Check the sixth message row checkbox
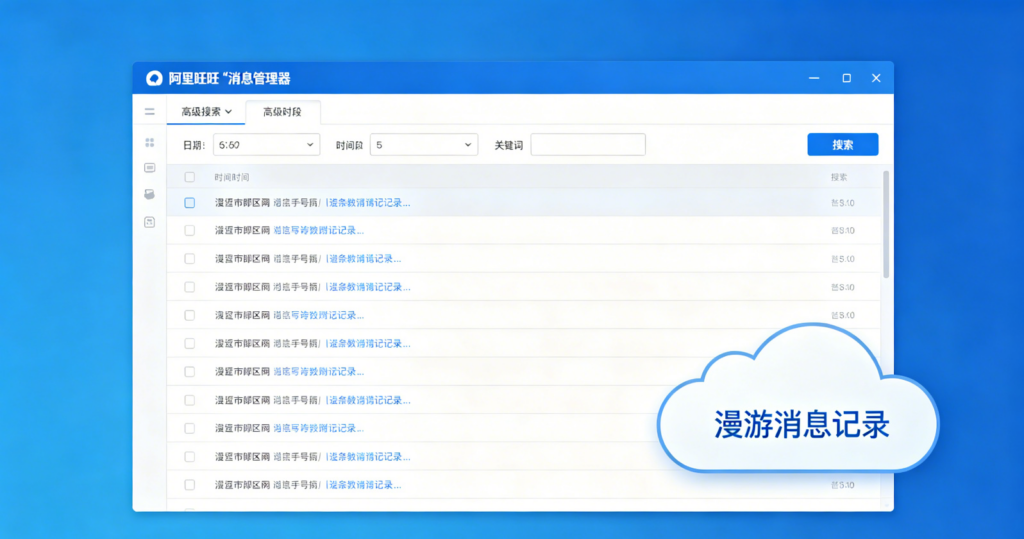 pos(189,343)
